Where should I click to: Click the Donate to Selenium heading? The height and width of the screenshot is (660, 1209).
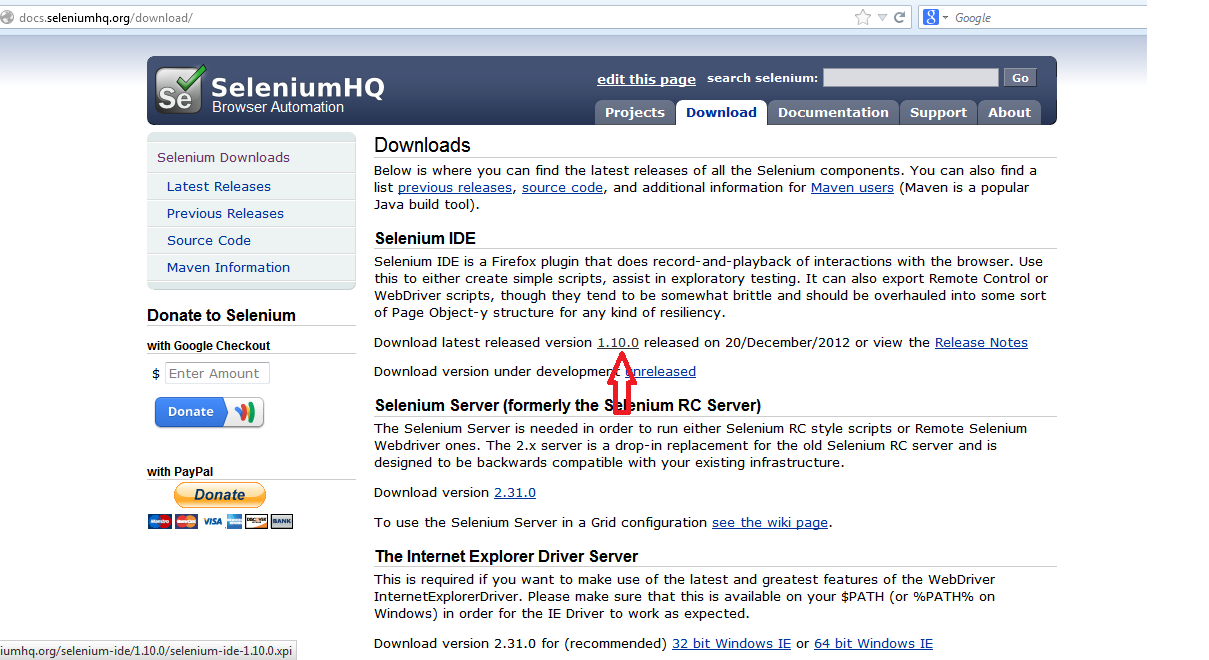coord(221,315)
